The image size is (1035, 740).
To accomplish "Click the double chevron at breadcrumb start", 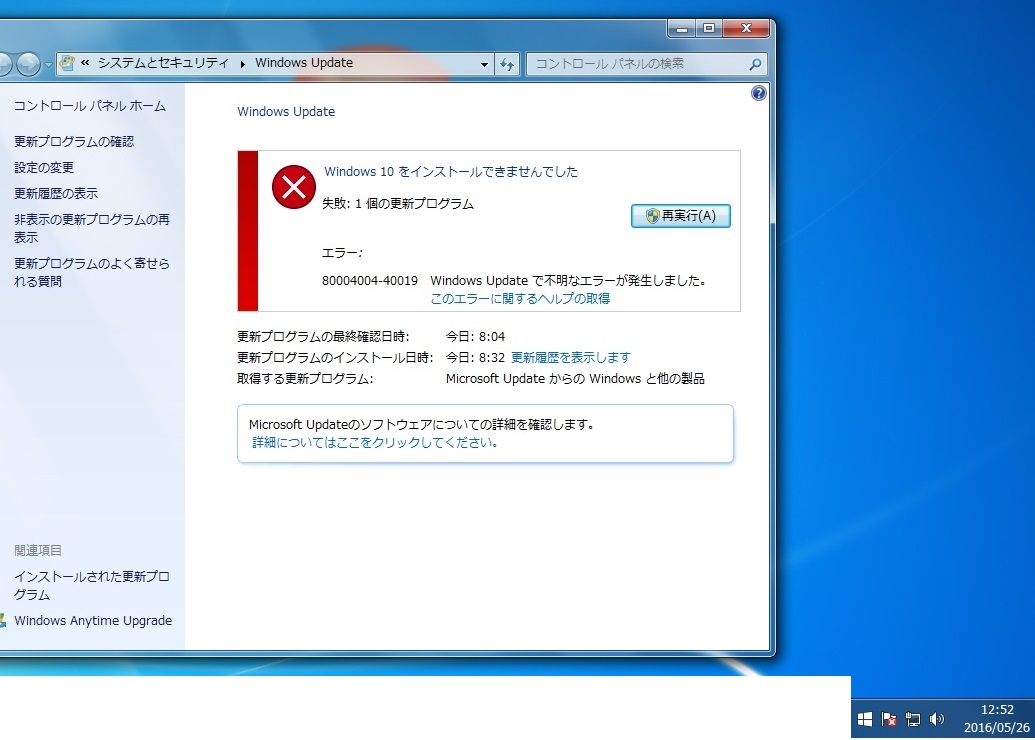I will 85,63.
